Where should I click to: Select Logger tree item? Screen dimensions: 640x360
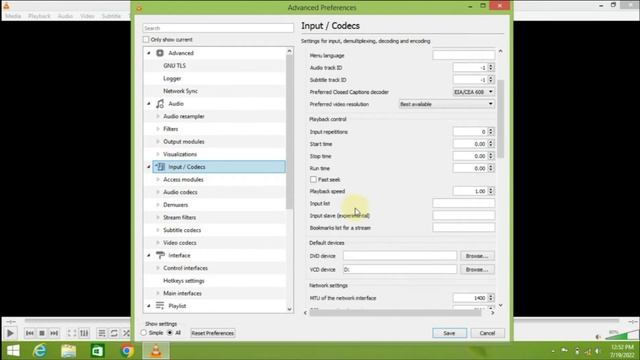(172, 78)
